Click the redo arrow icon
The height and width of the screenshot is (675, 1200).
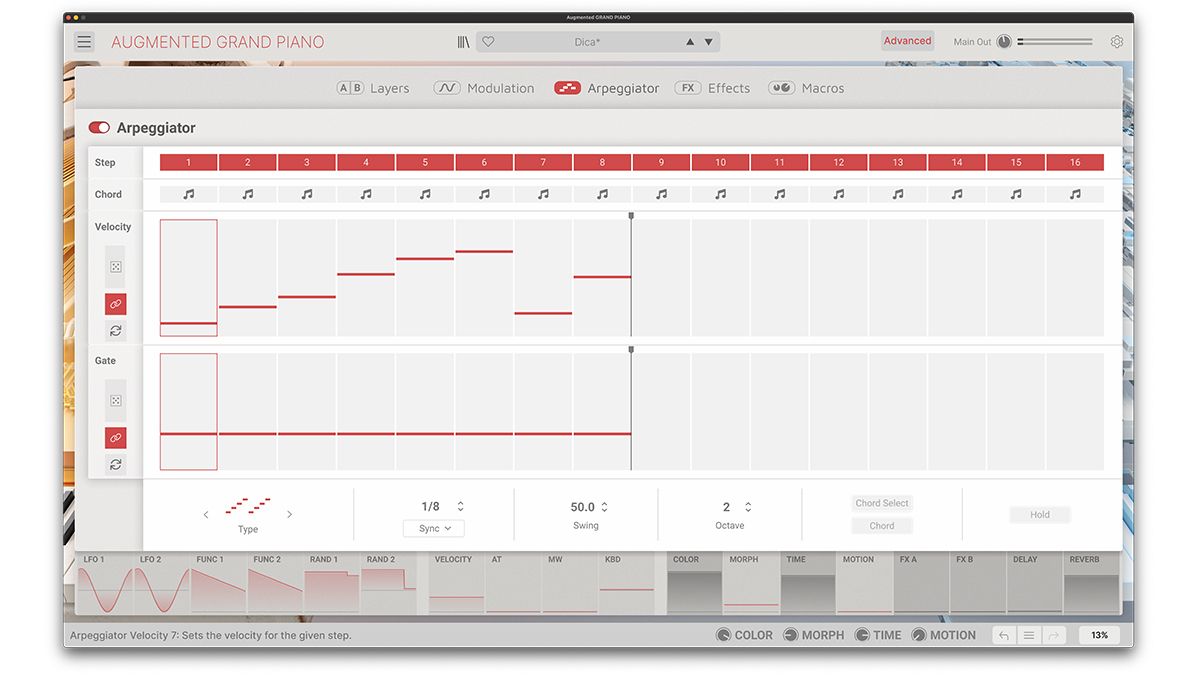1053,635
